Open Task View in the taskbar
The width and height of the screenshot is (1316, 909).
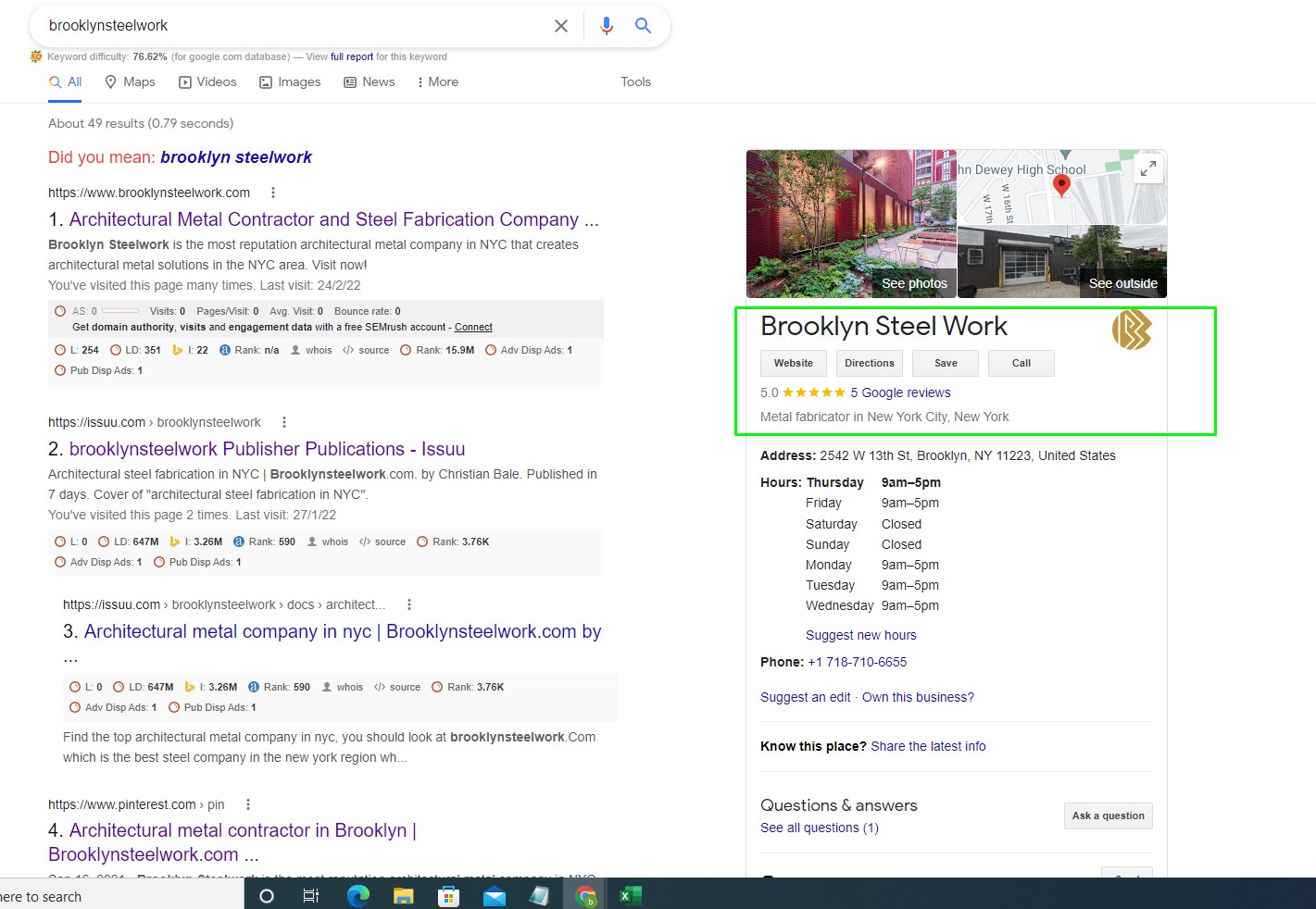(x=311, y=895)
